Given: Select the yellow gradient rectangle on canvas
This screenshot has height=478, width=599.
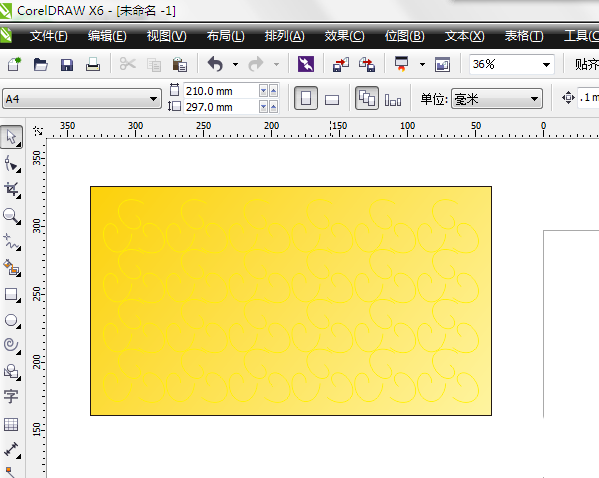Looking at the screenshot, I should pos(291,301).
